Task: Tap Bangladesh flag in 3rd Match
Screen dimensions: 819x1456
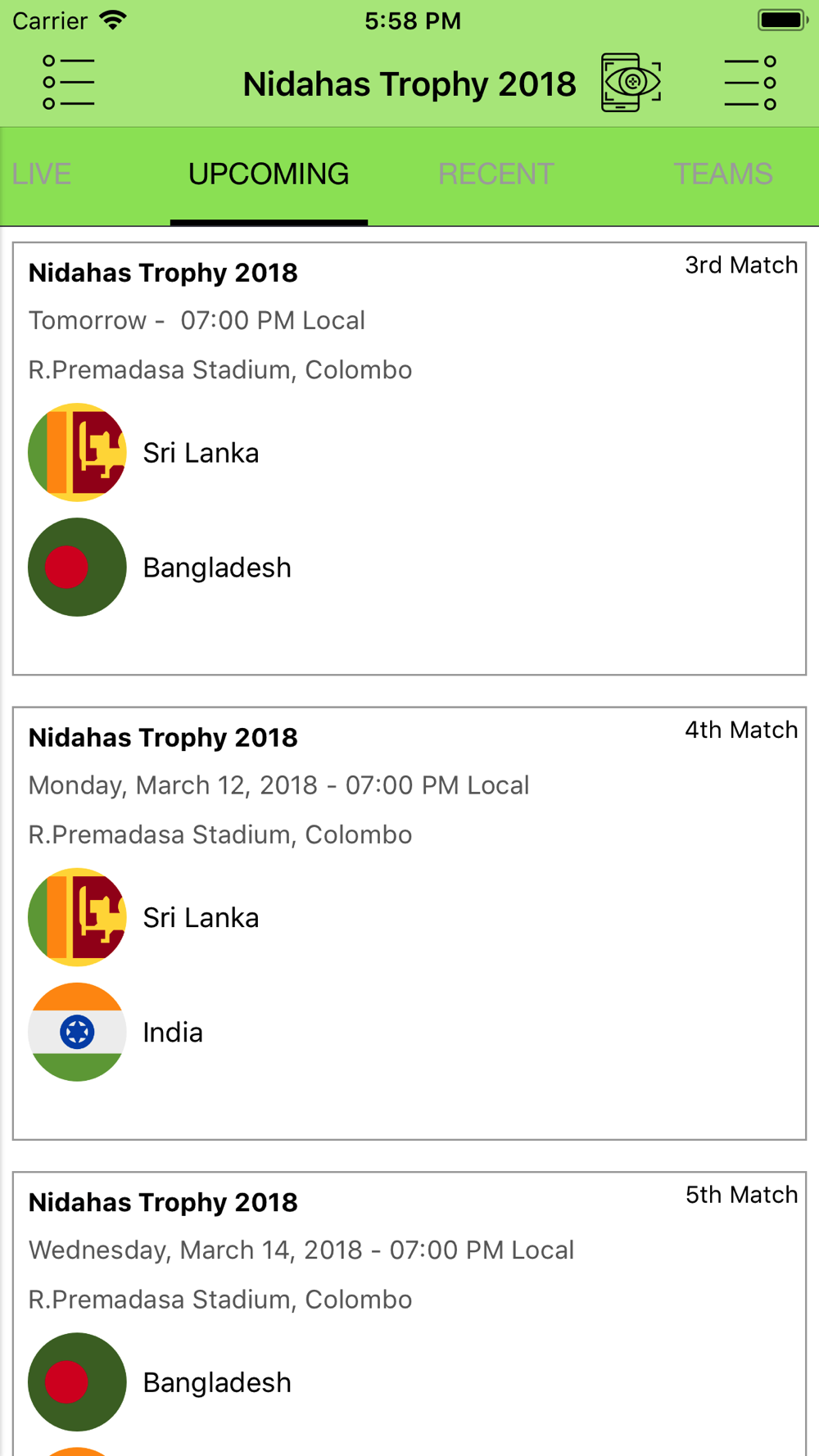Action: tap(77, 567)
